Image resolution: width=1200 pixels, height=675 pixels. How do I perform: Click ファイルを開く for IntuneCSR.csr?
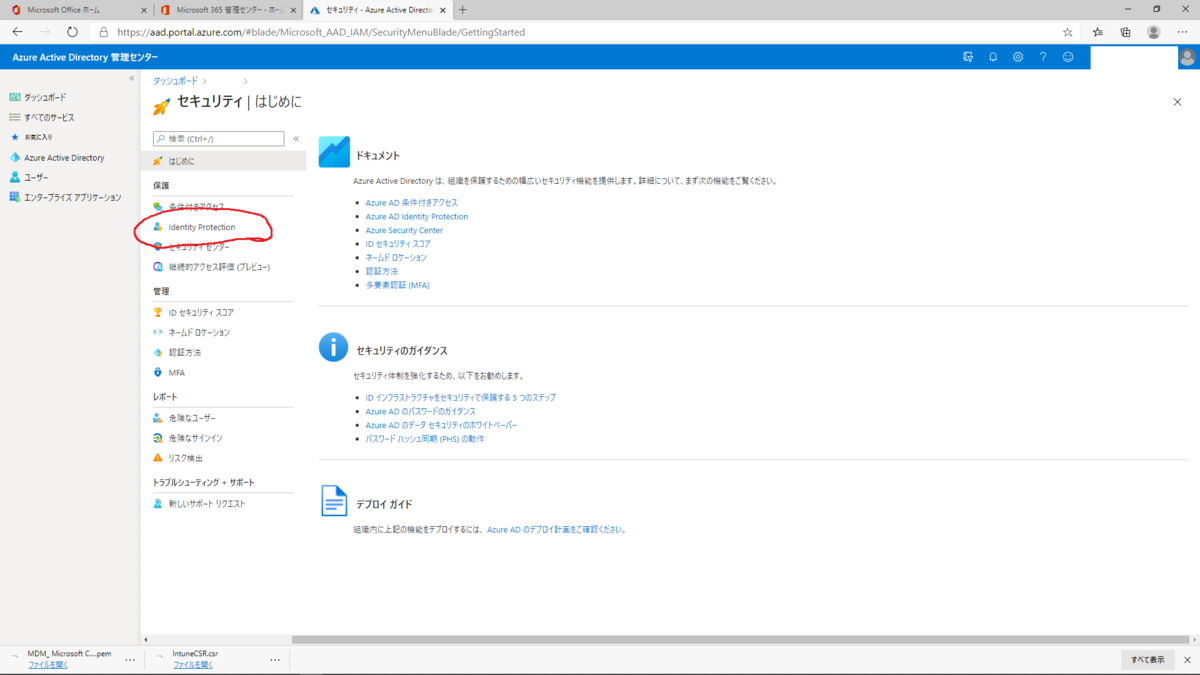[x=193, y=664]
